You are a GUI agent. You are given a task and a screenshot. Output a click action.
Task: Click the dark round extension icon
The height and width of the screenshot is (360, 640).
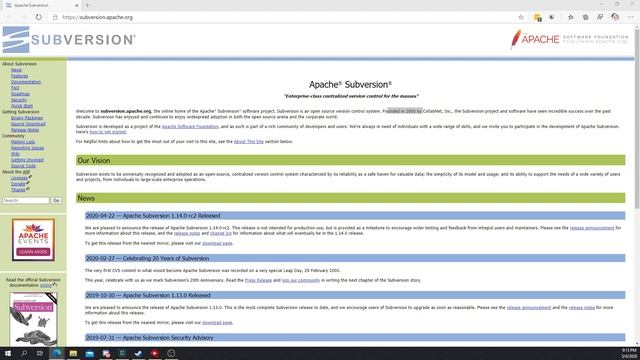[552, 17]
